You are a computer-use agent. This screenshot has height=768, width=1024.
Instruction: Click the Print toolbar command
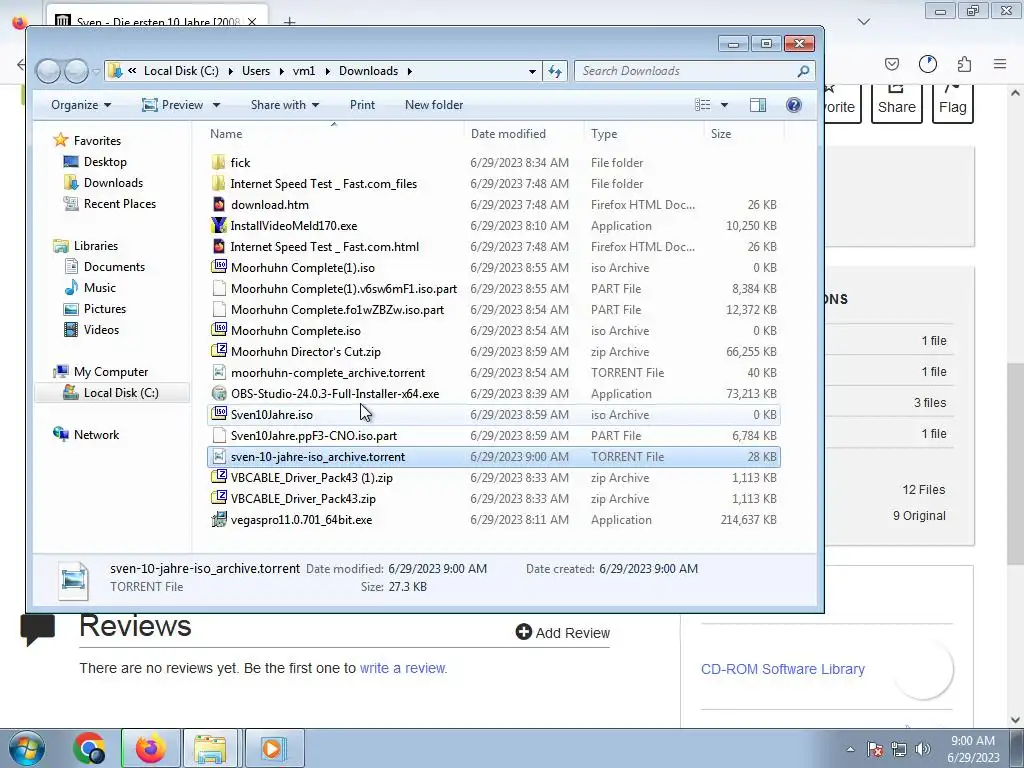362,105
